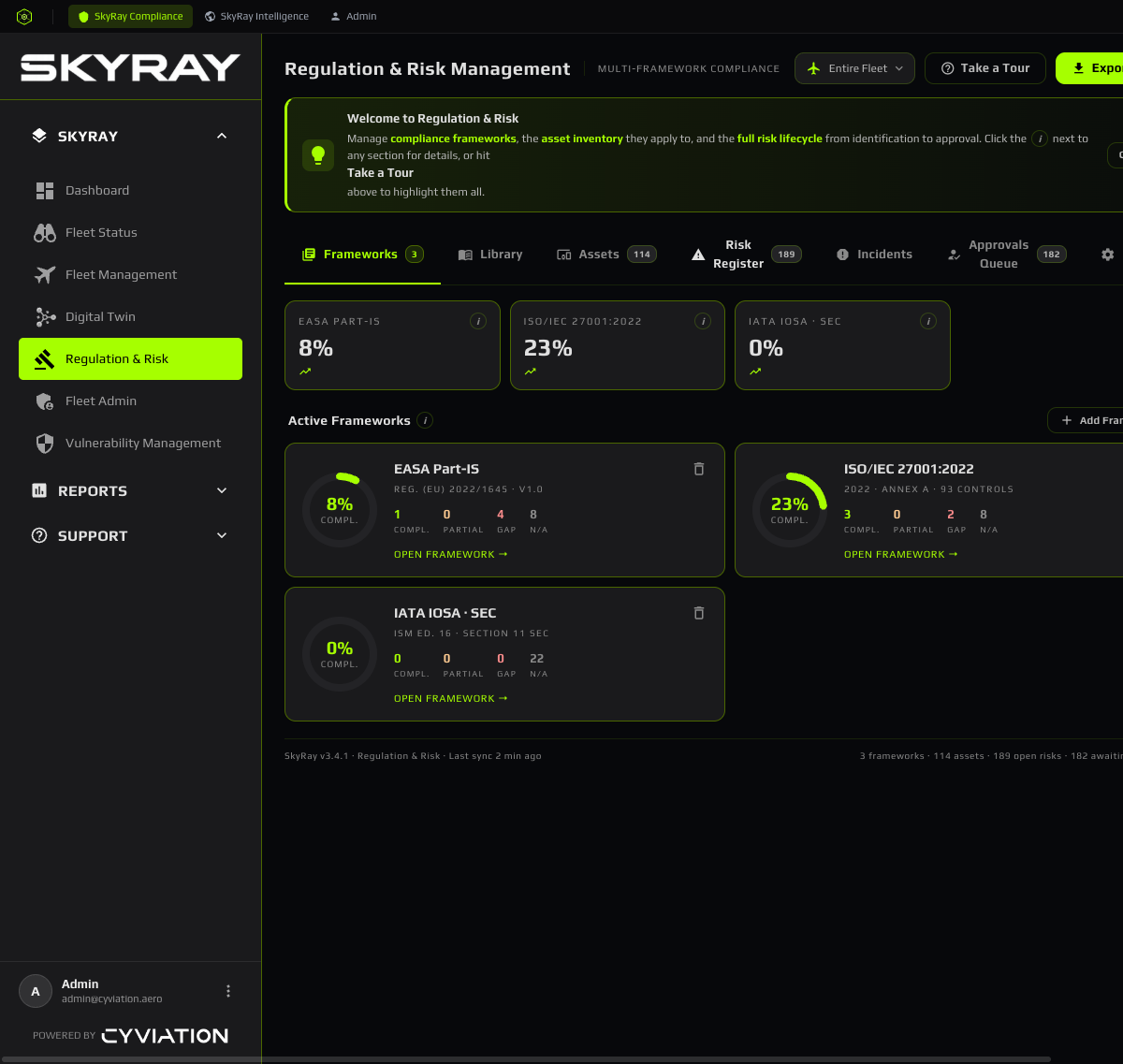The height and width of the screenshot is (1064, 1123).
Task: Click the info icon on EASA PART-IS card
Action: [x=478, y=321]
